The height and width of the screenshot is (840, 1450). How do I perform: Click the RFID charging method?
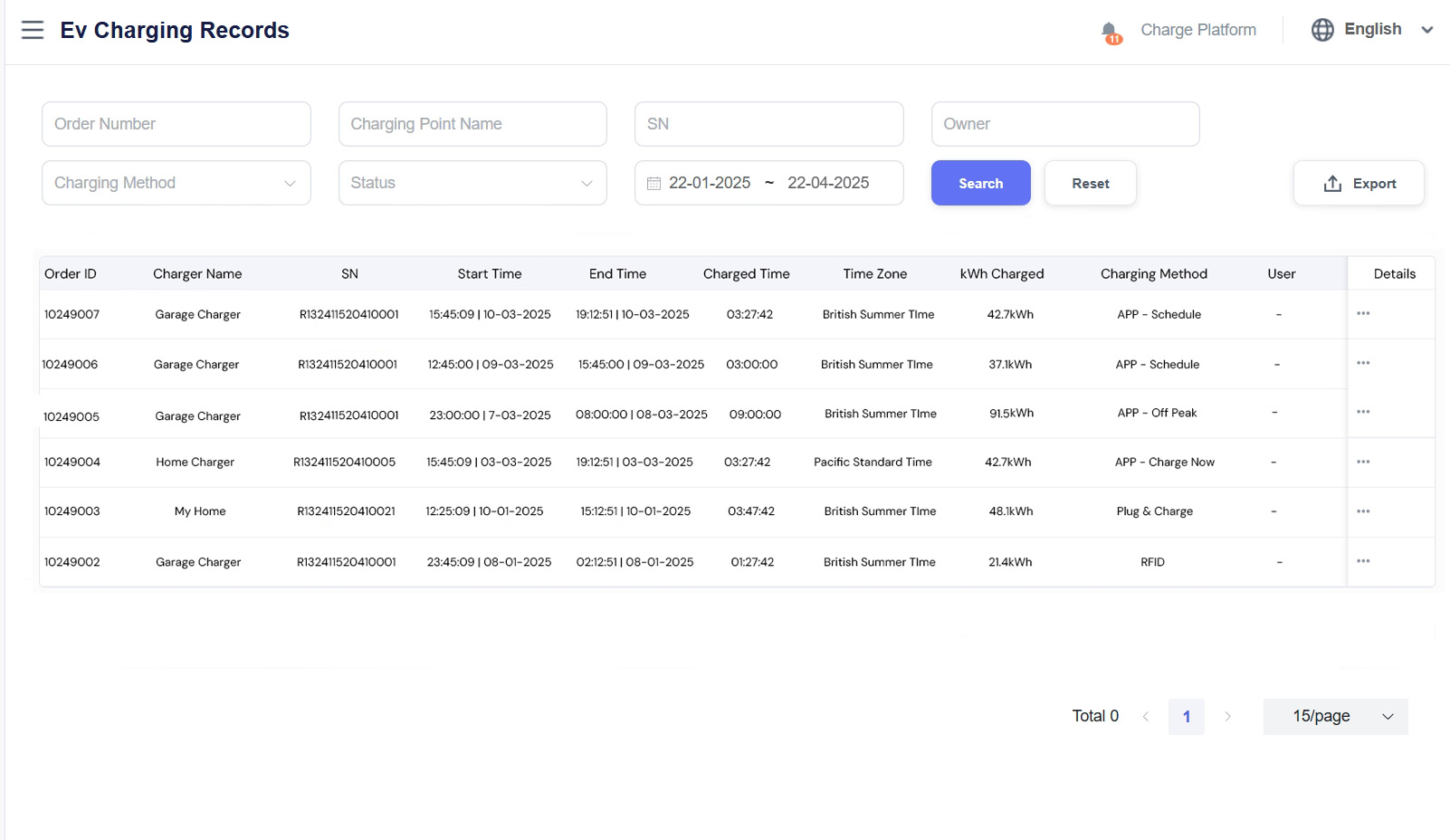coord(1152,562)
